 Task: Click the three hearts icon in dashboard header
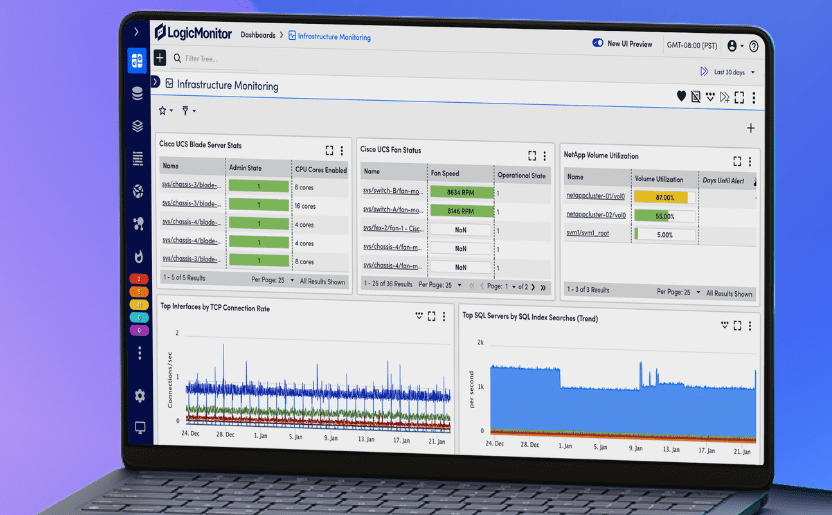pos(710,97)
